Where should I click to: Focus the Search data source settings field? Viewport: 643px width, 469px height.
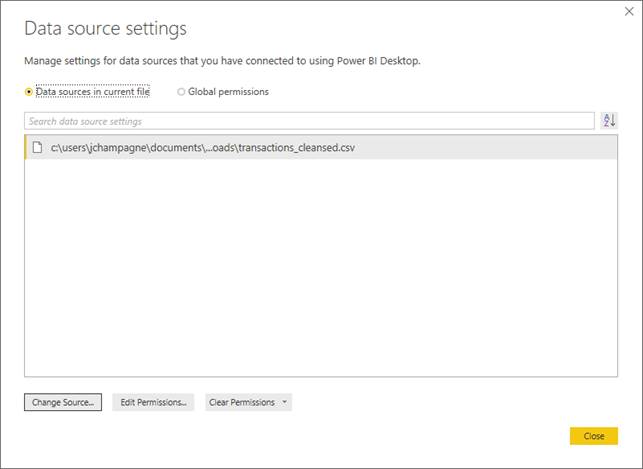(309, 121)
